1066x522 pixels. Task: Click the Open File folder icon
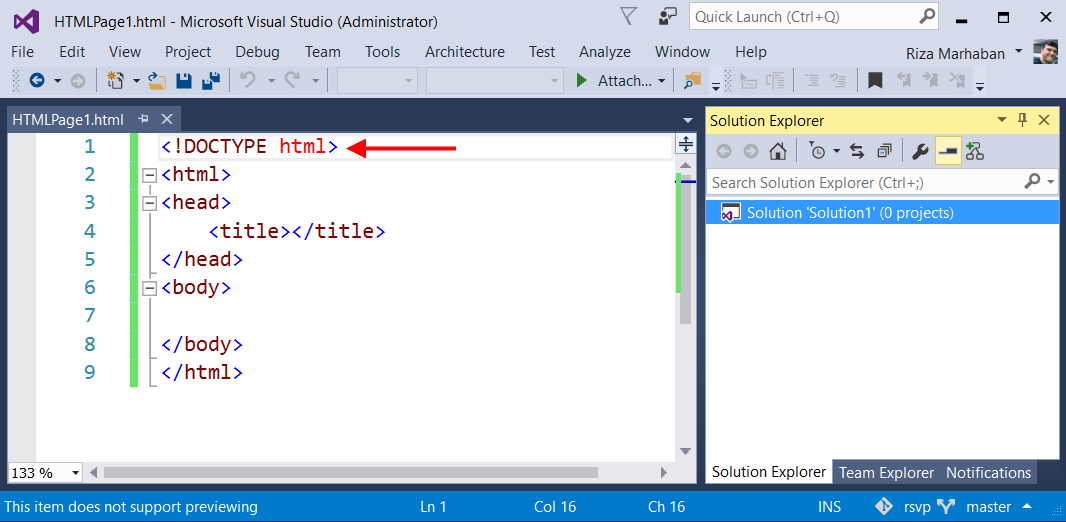point(157,81)
